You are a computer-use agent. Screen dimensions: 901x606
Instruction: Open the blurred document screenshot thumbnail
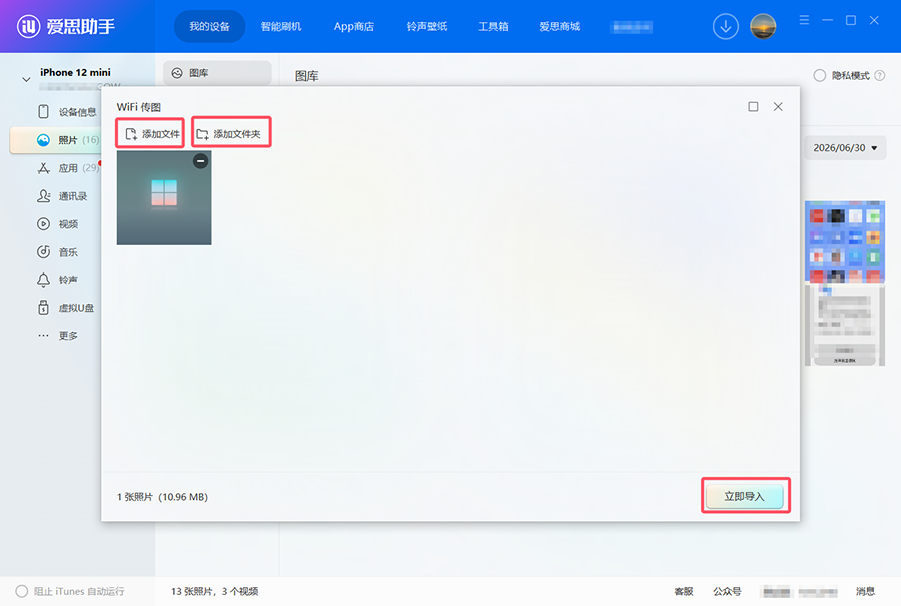(x=845, y=325)
